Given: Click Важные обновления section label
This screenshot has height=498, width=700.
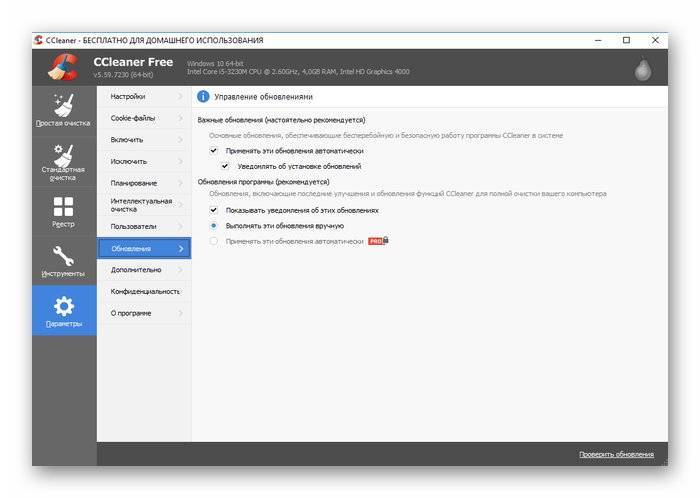Looking at the screenshot, I should click(281, 120).
